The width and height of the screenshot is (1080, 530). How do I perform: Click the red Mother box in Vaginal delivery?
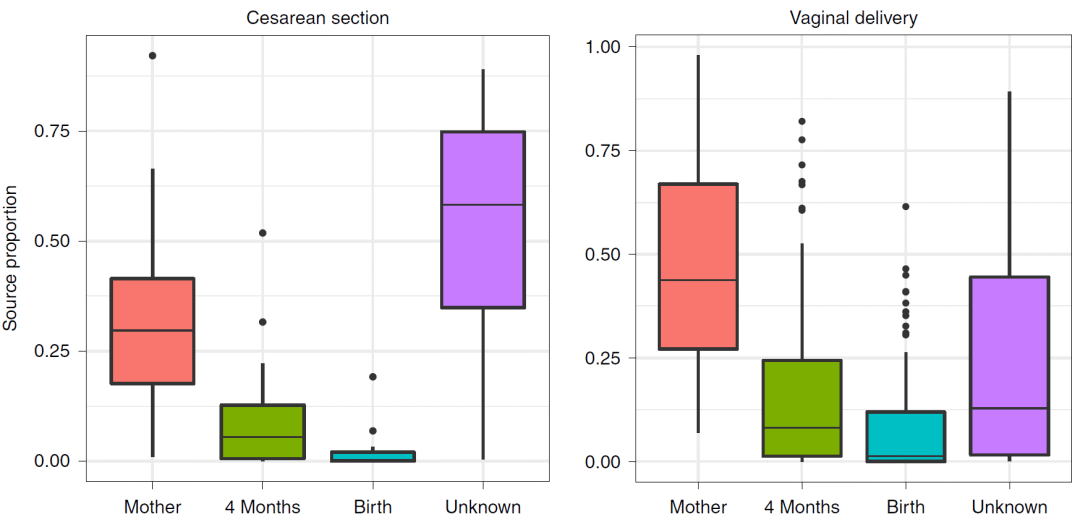point(698,266)
